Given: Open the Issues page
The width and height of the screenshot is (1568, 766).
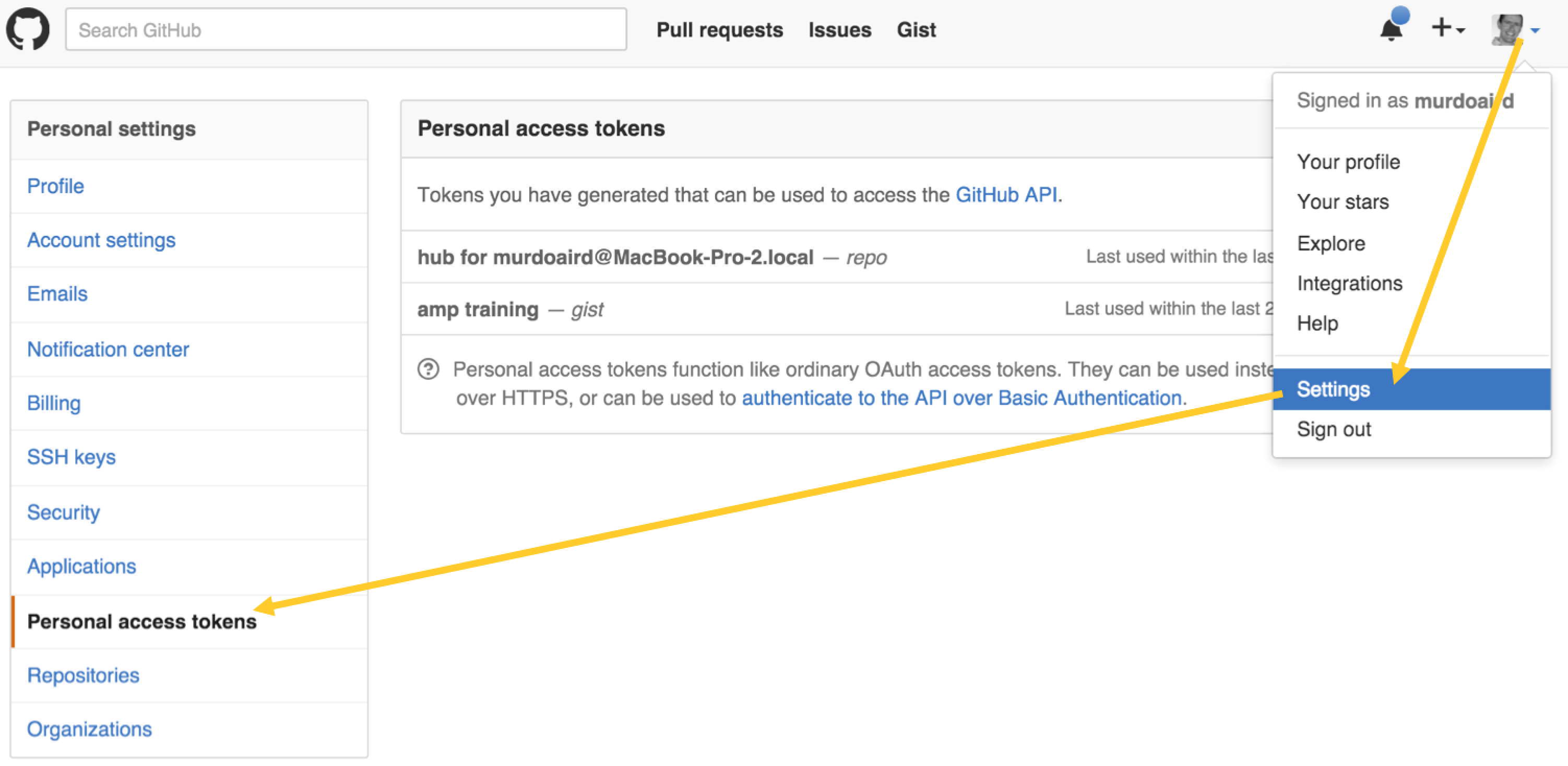Looking at the screenshot, I should (x=839, y=29).
